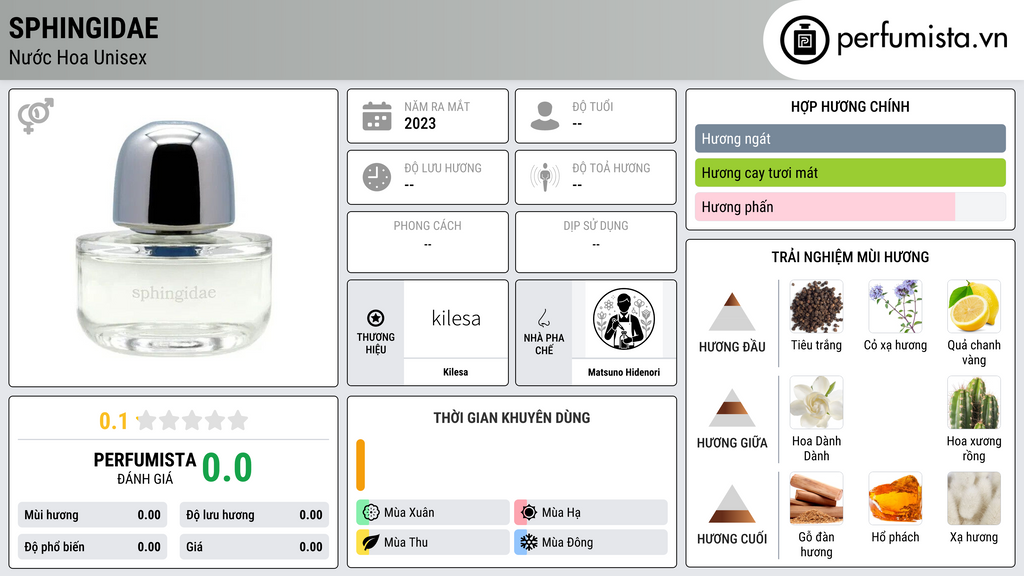Click the Kilesa brand name label
This screenshot has width=1024, height=576.
[455, 372]
